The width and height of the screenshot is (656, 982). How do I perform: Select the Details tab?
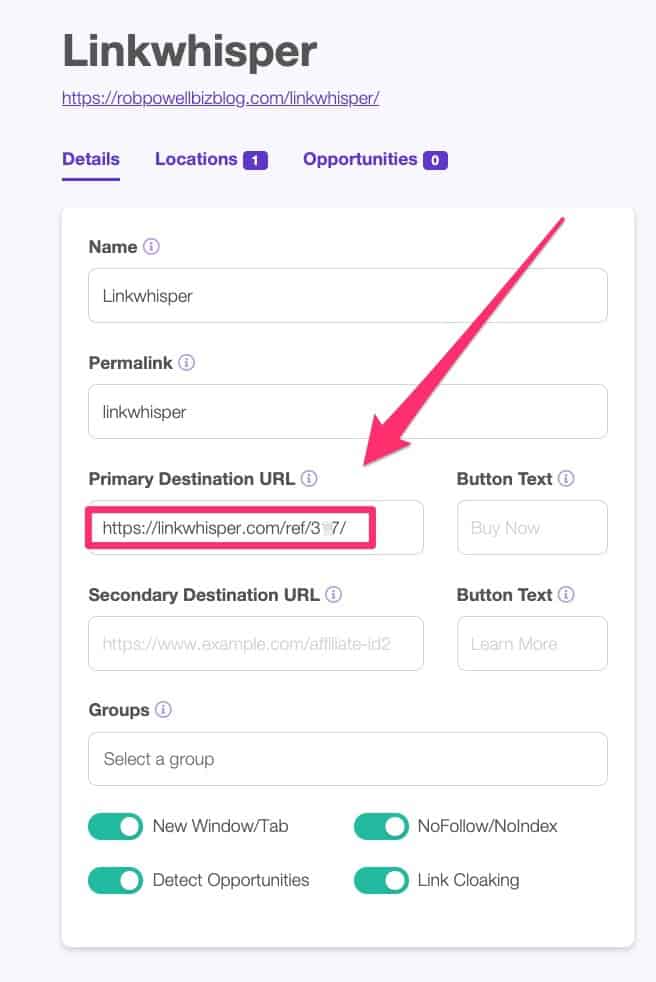[x=91, y=158]
